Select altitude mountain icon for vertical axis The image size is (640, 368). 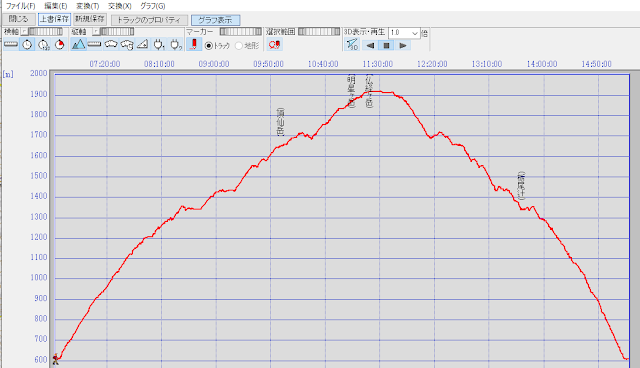coord(78,44)
